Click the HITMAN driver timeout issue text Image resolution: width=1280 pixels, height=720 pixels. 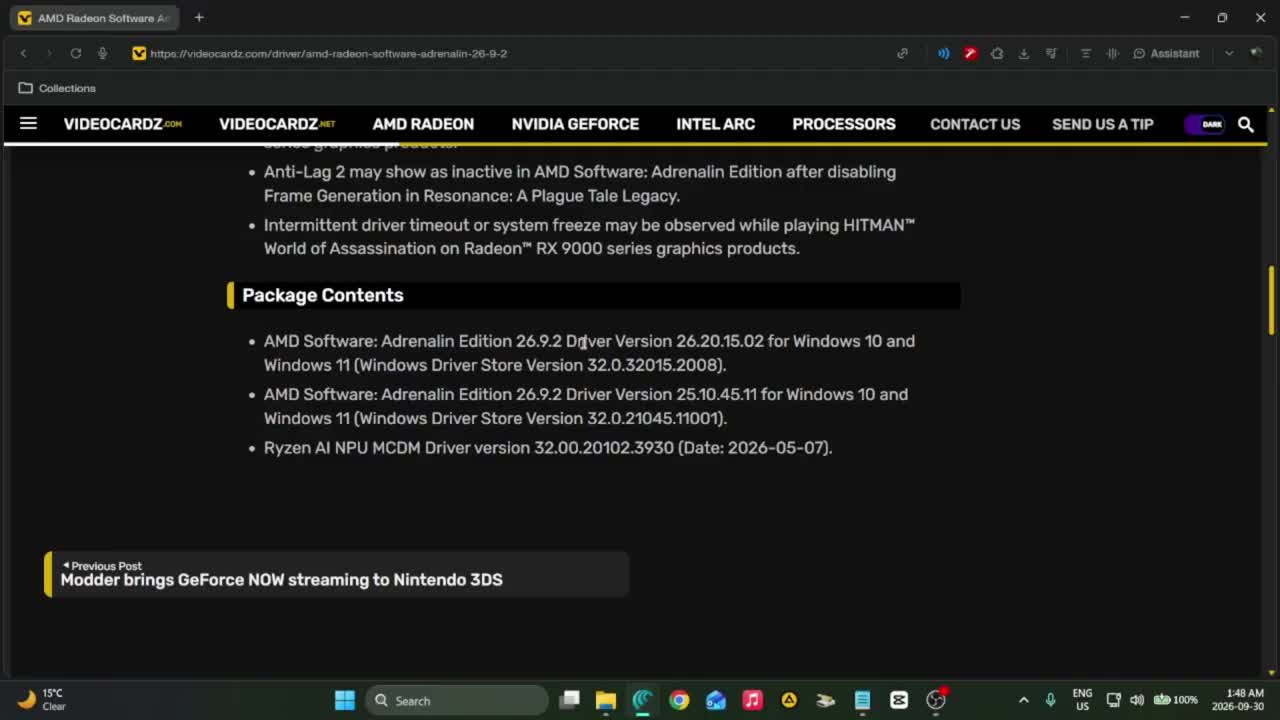pos(589,237)
